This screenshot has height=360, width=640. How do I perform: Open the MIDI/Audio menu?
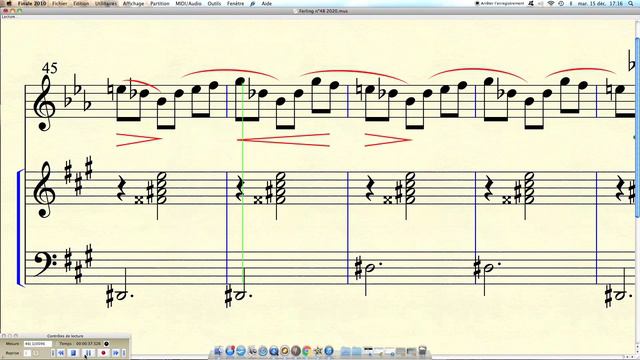pyautogui.click(x=188, y=3)
